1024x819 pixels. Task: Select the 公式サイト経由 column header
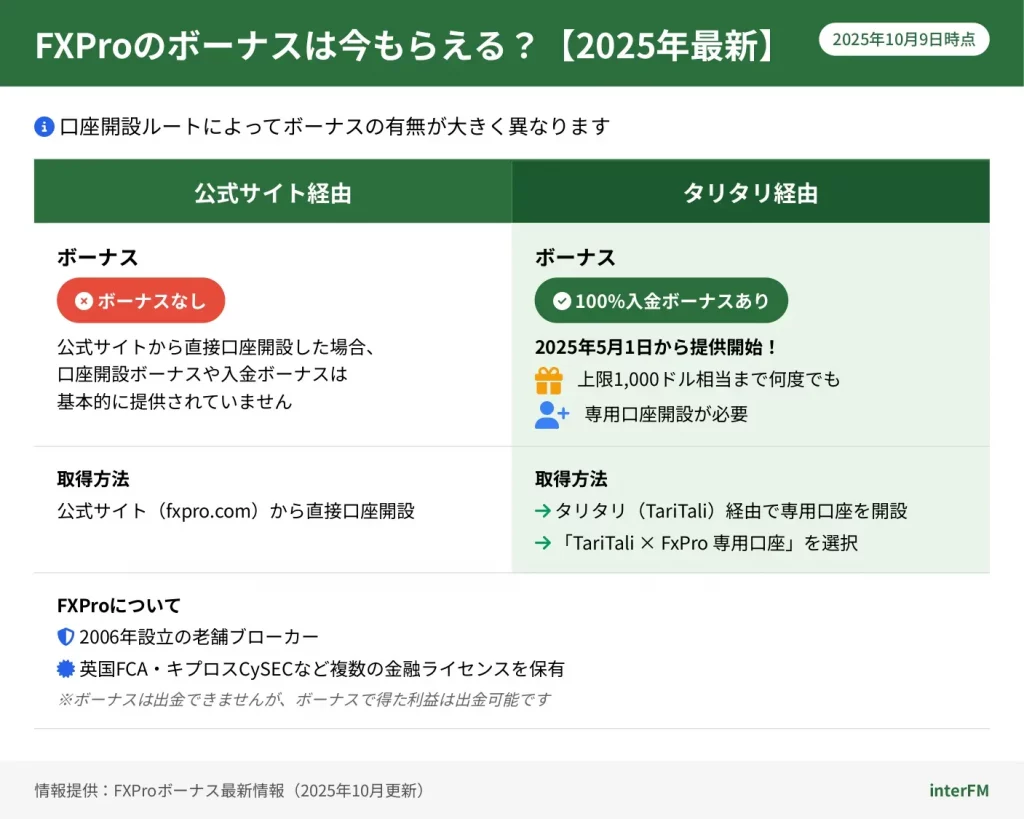273,193
